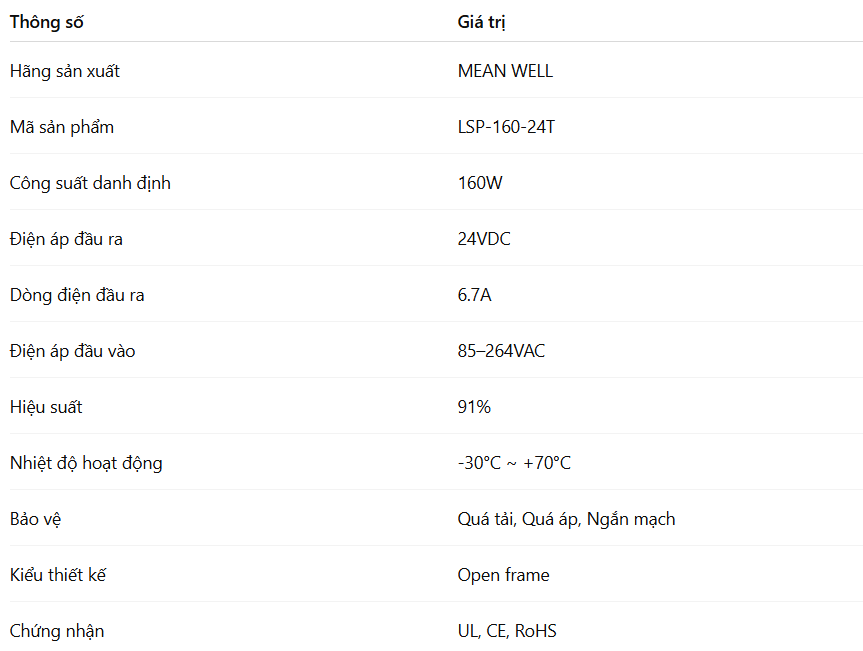Select the "-30°C ~ +70°C" temperature value

pos(515,463)
